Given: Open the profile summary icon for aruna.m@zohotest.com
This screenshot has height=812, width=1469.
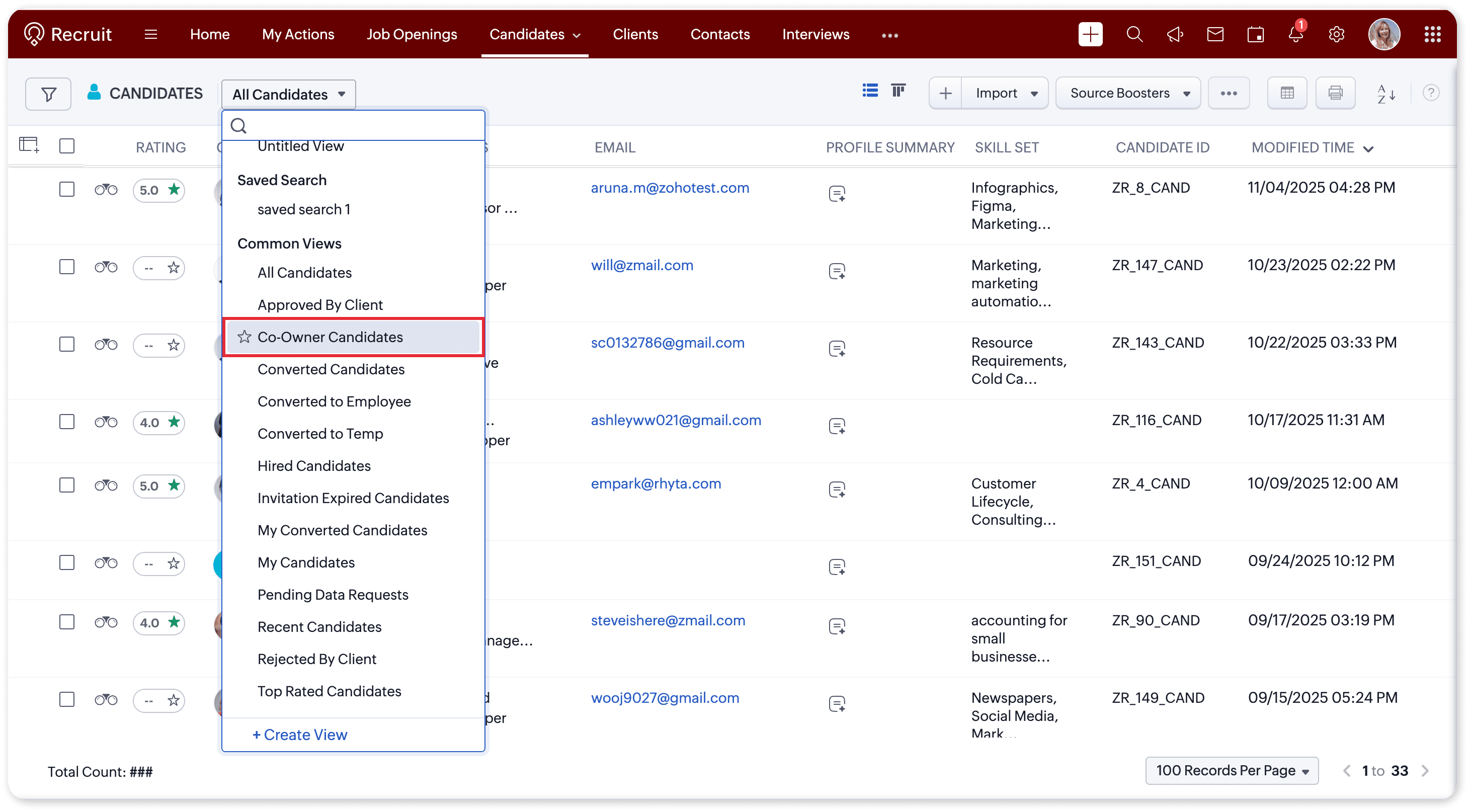Looking at the screenshot, I should pyautogui.click(x=837, y=194).
